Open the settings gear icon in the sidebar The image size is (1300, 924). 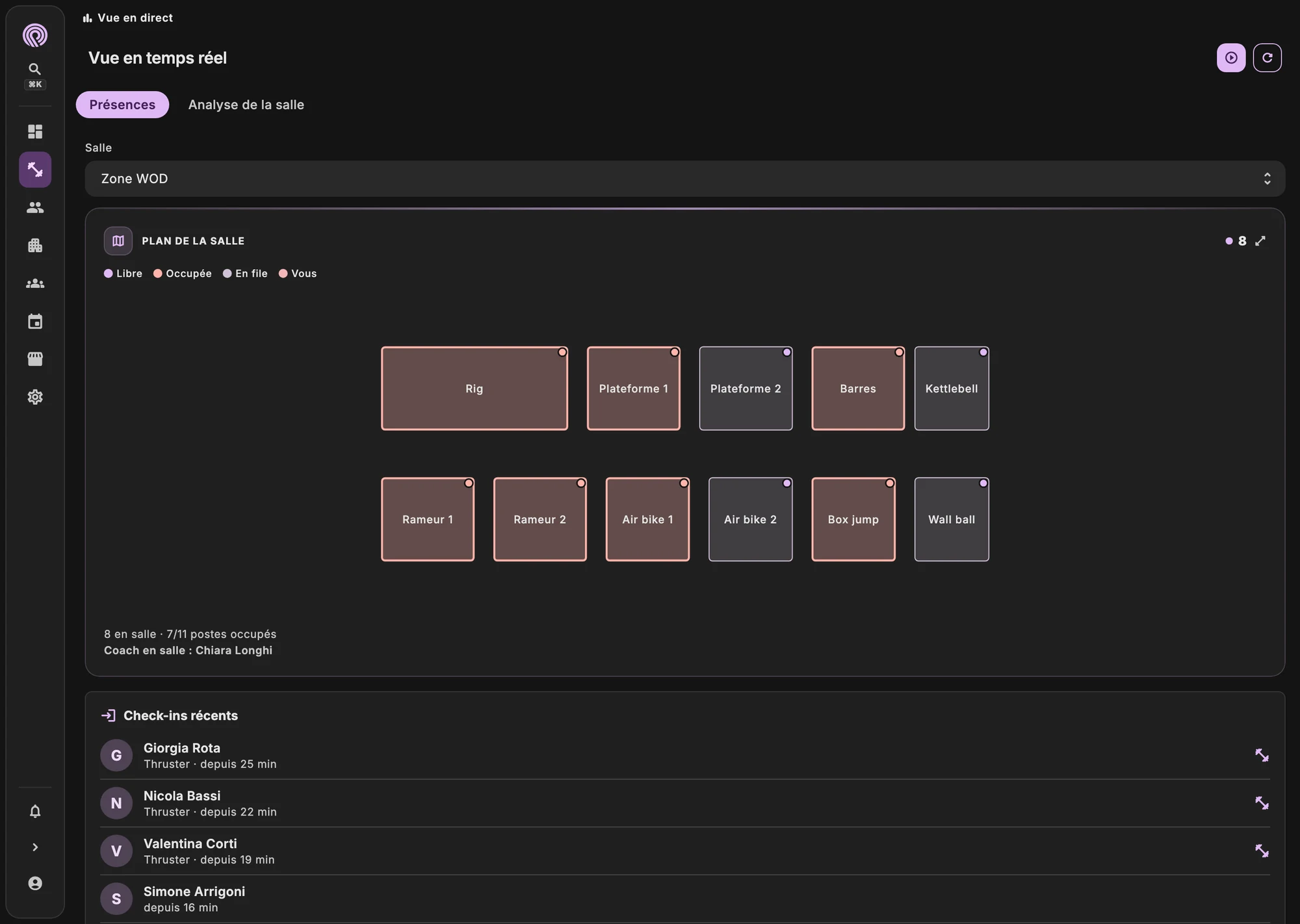click(35, 397)
